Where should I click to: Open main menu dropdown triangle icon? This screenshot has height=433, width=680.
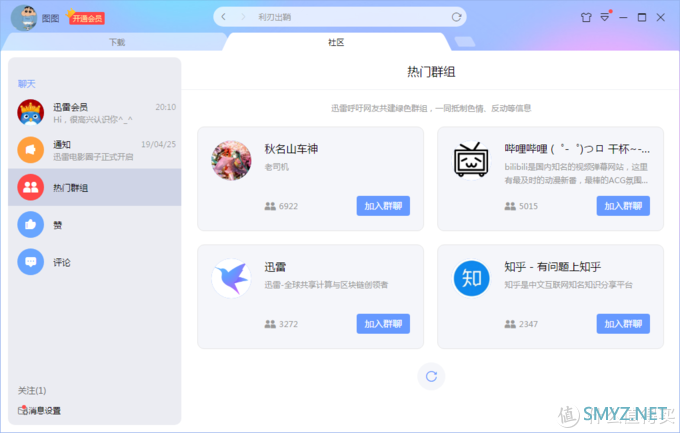(606, 17)
